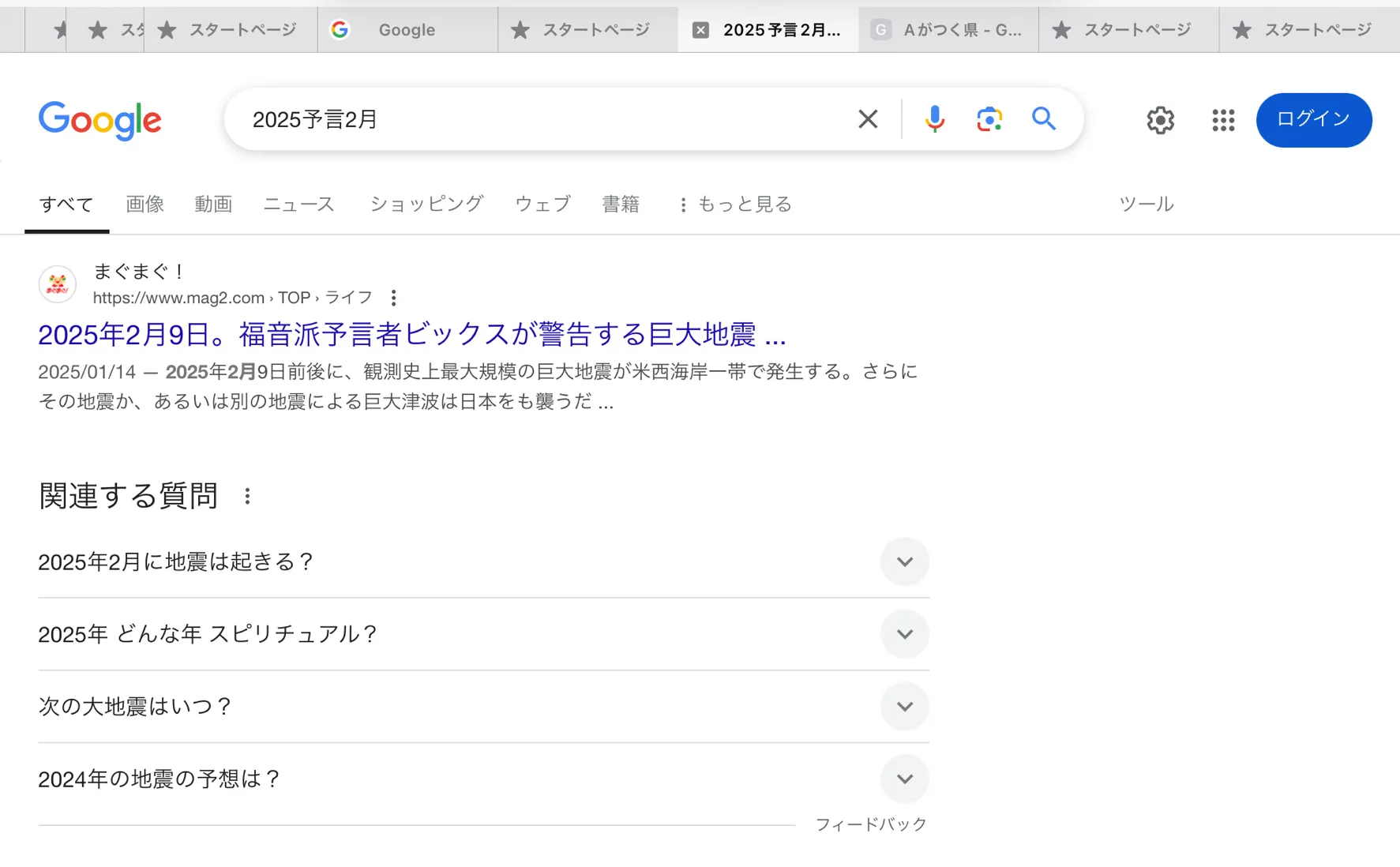Image resolution: width=1400 pixels, height=867 pixels.
Task: Switch to the Aがつく県 browser tab
Action: coord(948,30)
